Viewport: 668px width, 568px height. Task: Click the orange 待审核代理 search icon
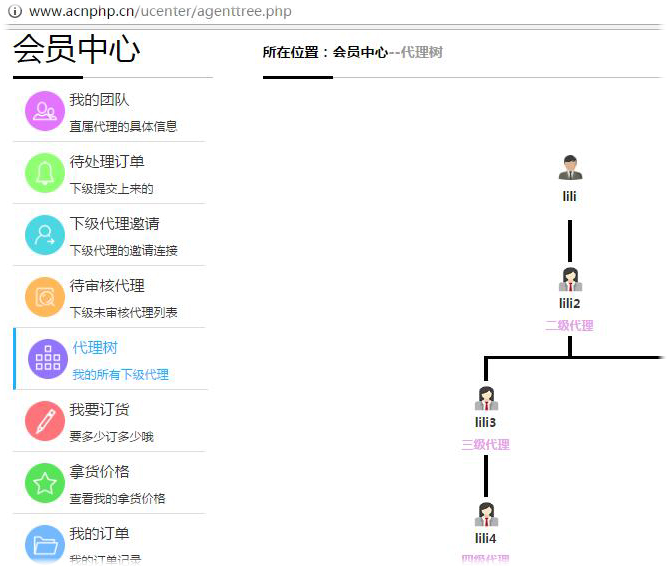tap(45, 297)
